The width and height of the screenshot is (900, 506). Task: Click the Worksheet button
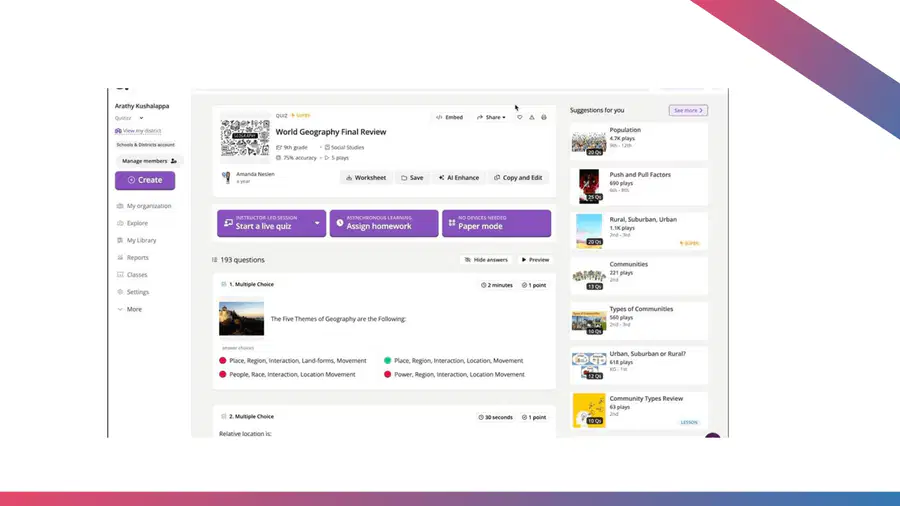366,178
